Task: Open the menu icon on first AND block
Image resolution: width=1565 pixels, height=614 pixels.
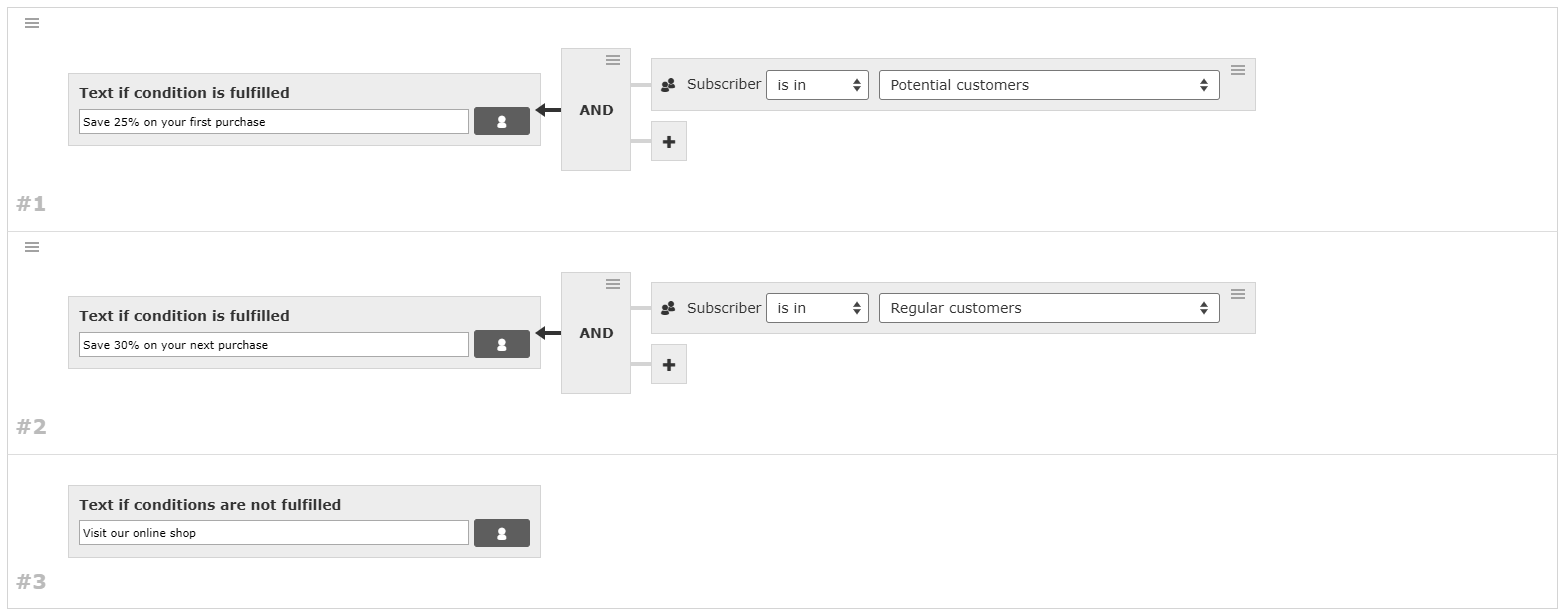Action: point(613,60)
